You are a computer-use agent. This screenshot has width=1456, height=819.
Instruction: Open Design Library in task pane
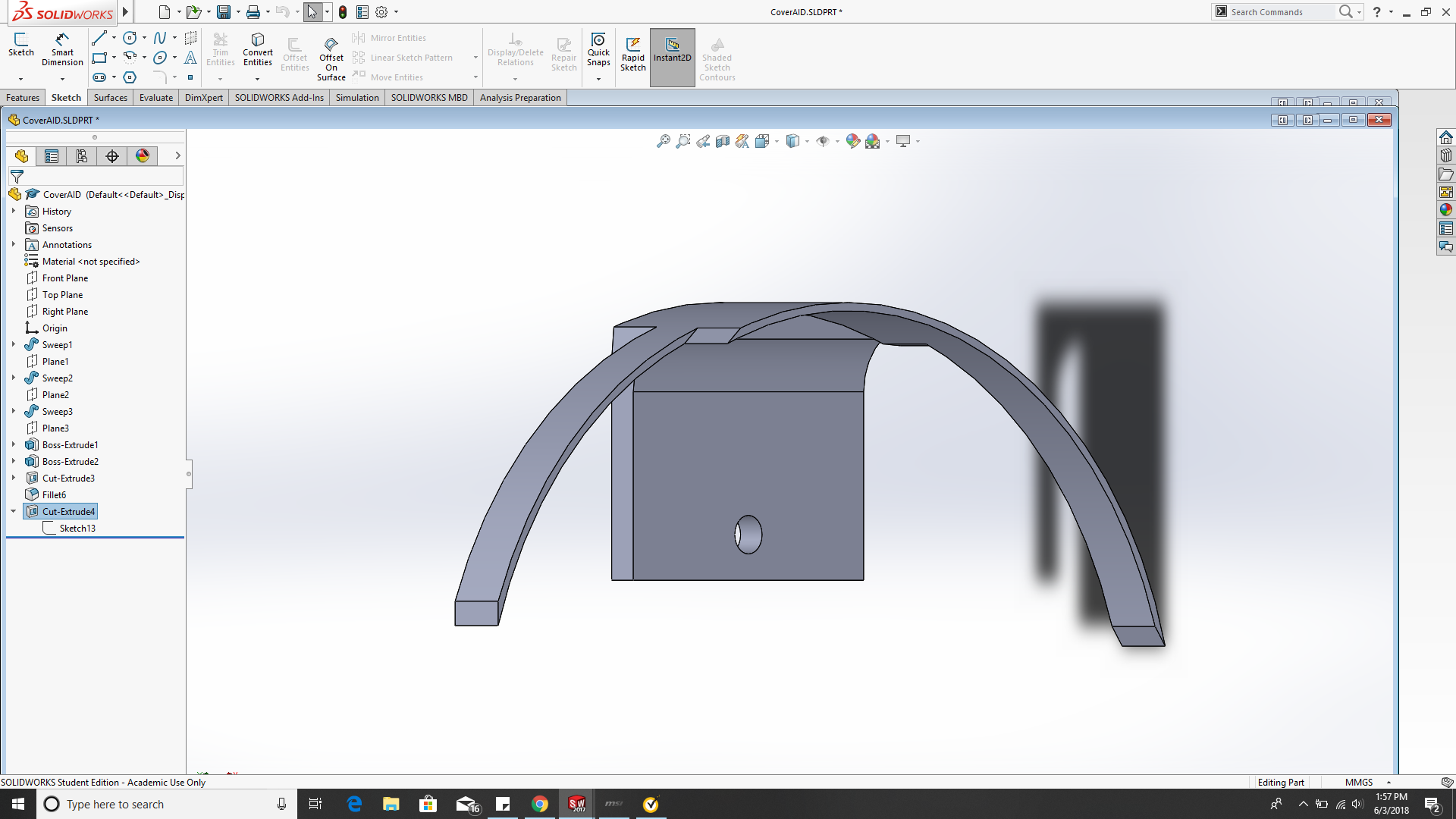1446,155
